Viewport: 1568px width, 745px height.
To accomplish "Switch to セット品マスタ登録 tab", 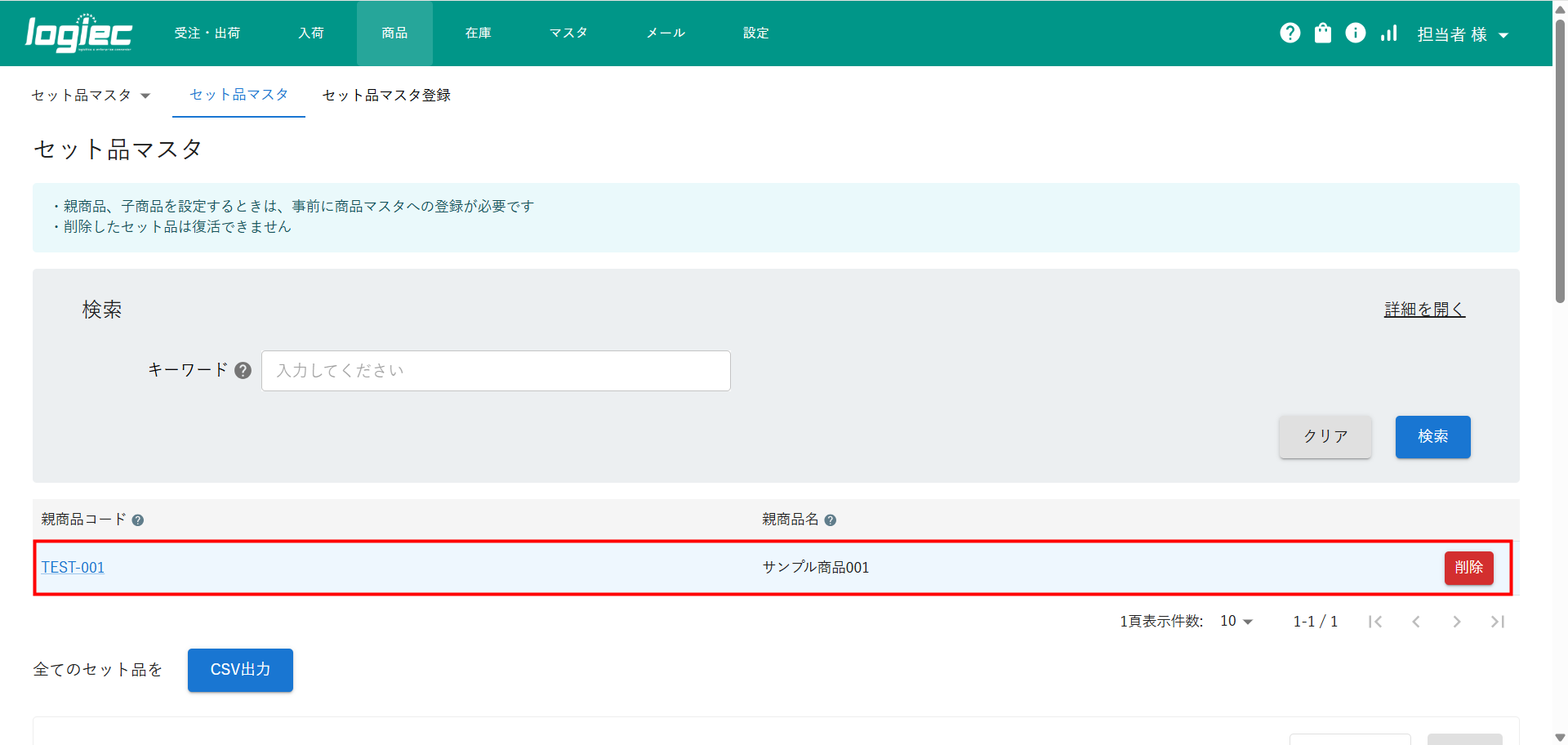I will pos(386,96).
